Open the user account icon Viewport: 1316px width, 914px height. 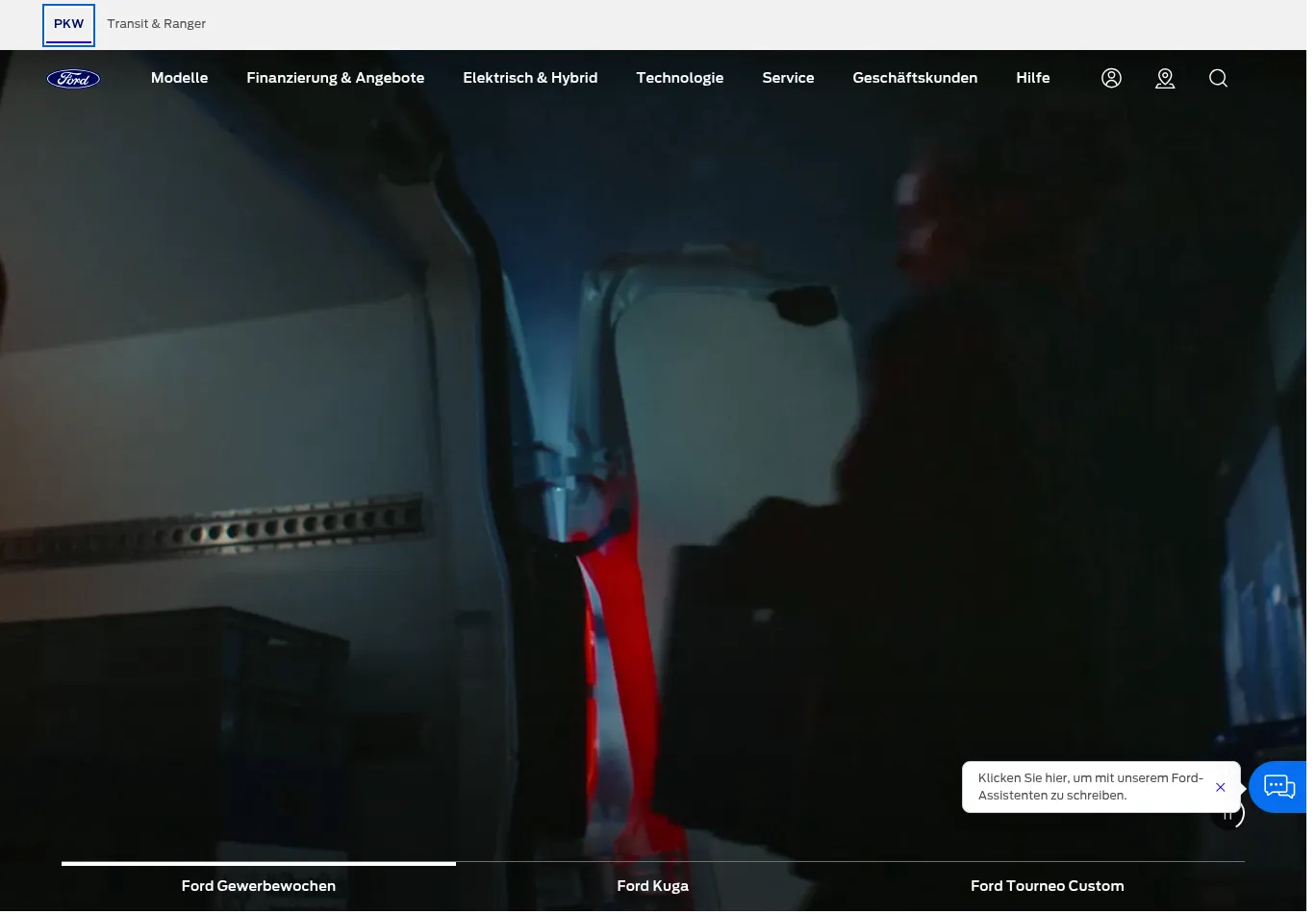point(1111,78)
